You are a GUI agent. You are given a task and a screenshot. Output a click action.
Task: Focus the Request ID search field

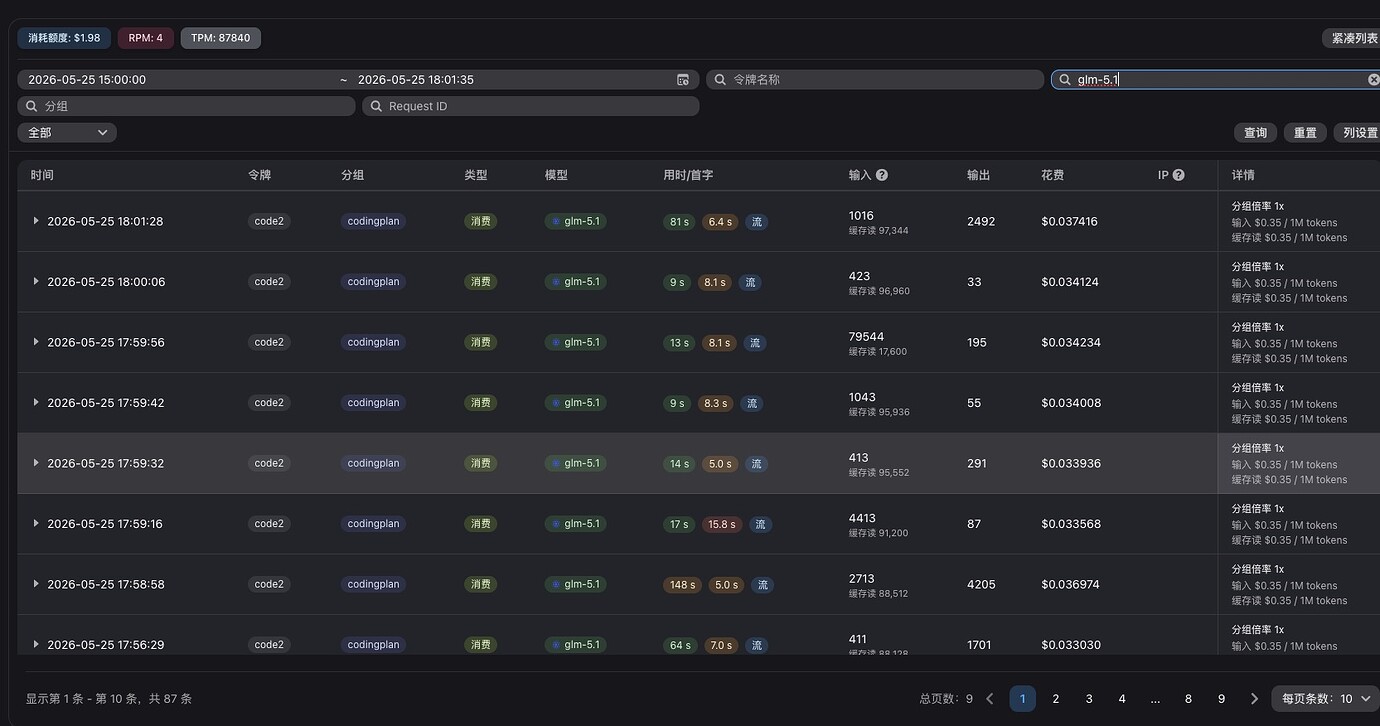point(531,106)
